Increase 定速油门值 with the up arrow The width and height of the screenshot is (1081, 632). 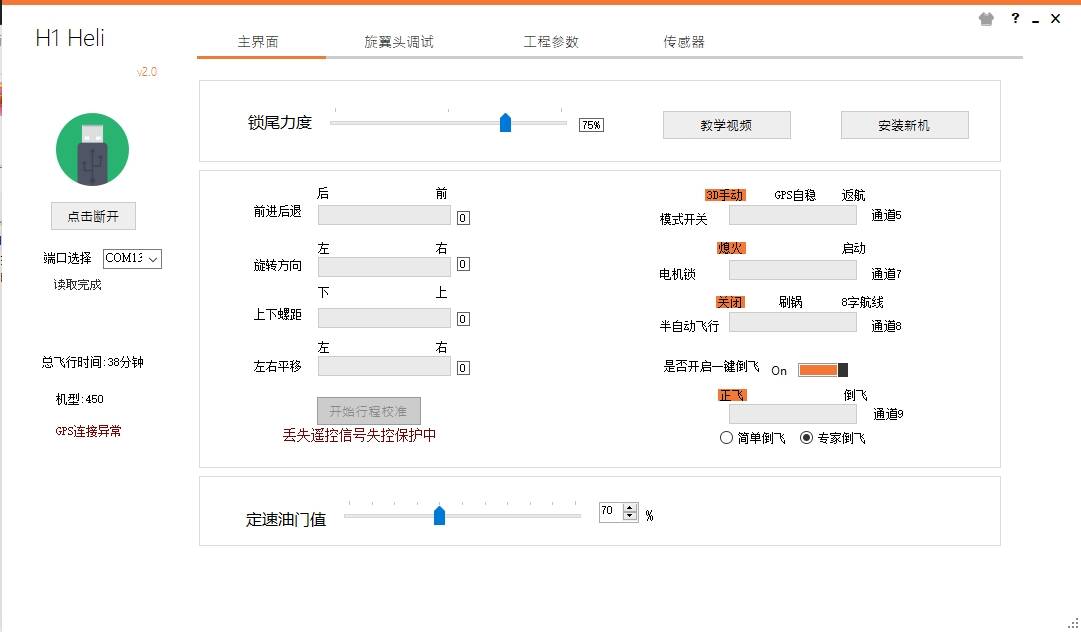pos(629,506)
